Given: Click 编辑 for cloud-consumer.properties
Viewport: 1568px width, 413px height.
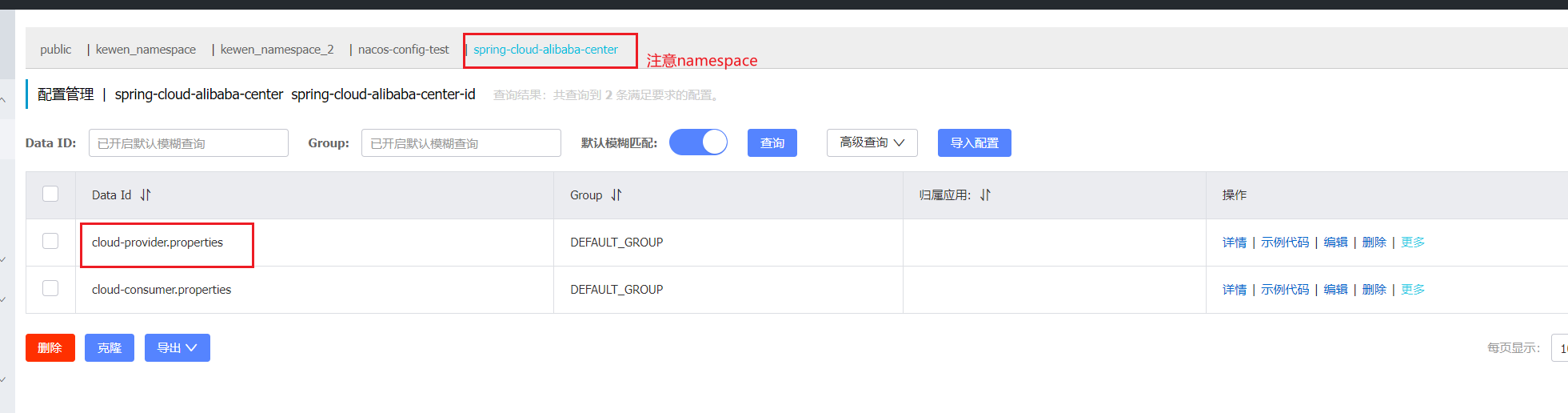Looking at the screenshot, I should click(1335, 289).
